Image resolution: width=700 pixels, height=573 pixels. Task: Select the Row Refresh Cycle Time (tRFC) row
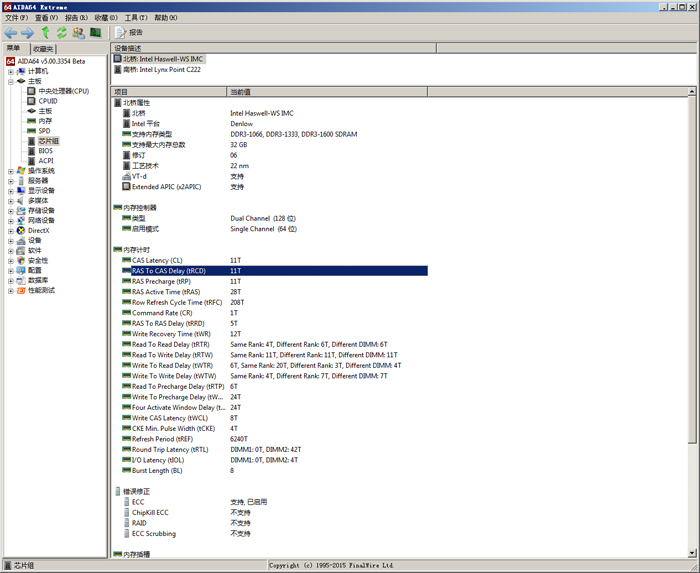coord(274,303)
